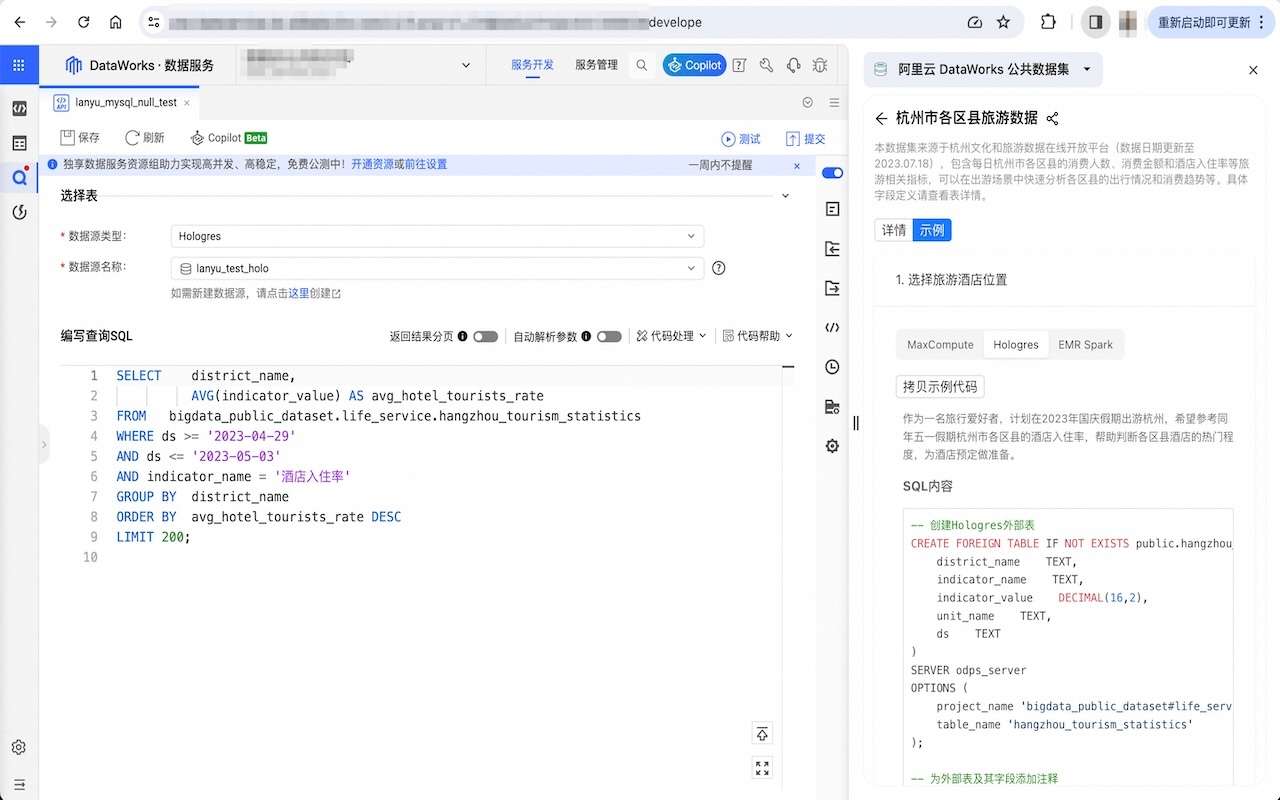This screenshot has width=1280, height=800.
Task: Open the 代码处理 dropdown
Action: tap(671, 337)
